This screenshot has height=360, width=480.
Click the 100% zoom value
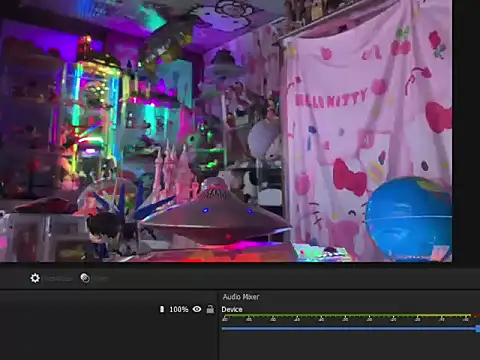179,309
